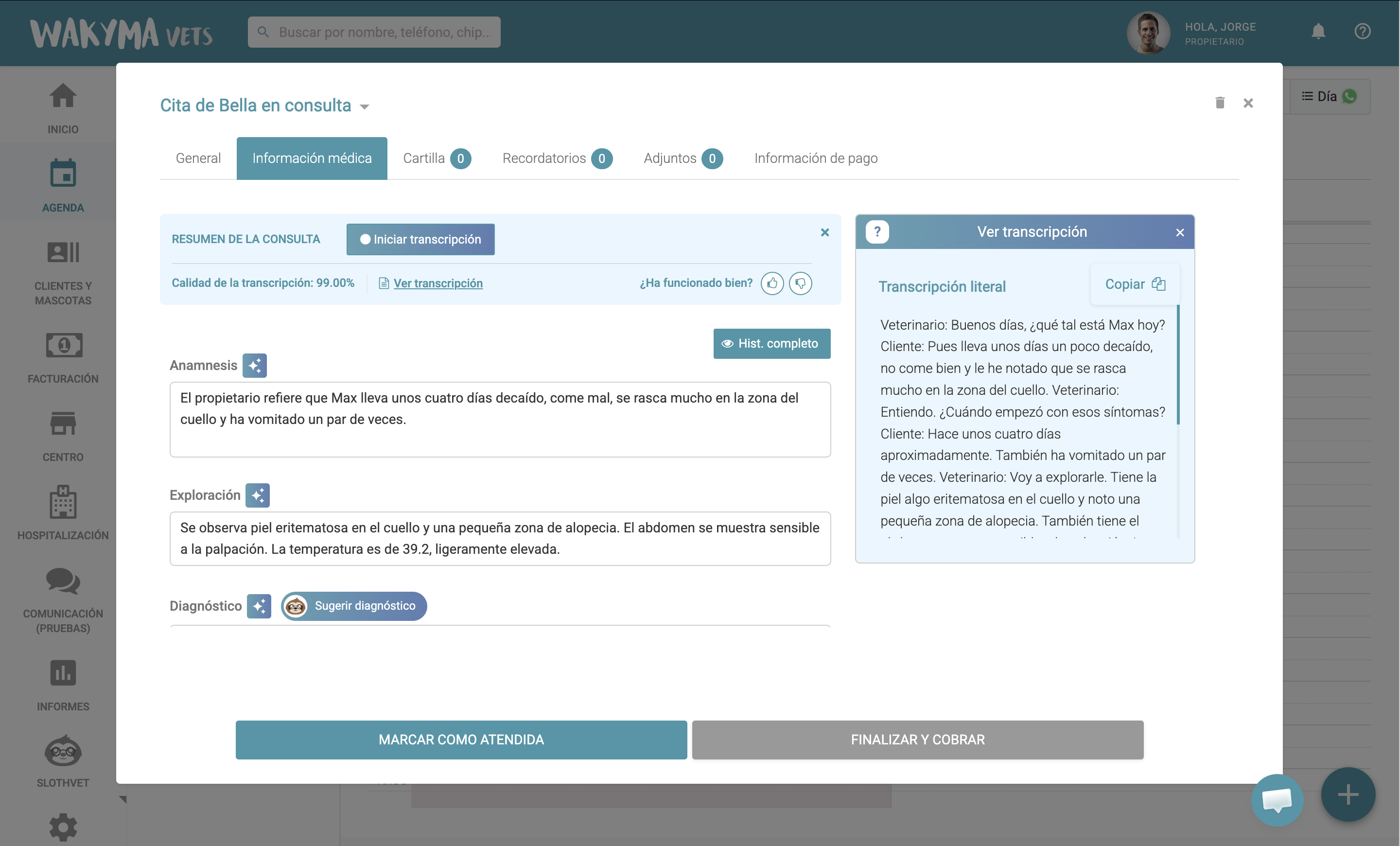This screenshot has width=1400, height=846.
Task: Open Comunicación chat bubbles icon
Action: [x=63, y=581]
